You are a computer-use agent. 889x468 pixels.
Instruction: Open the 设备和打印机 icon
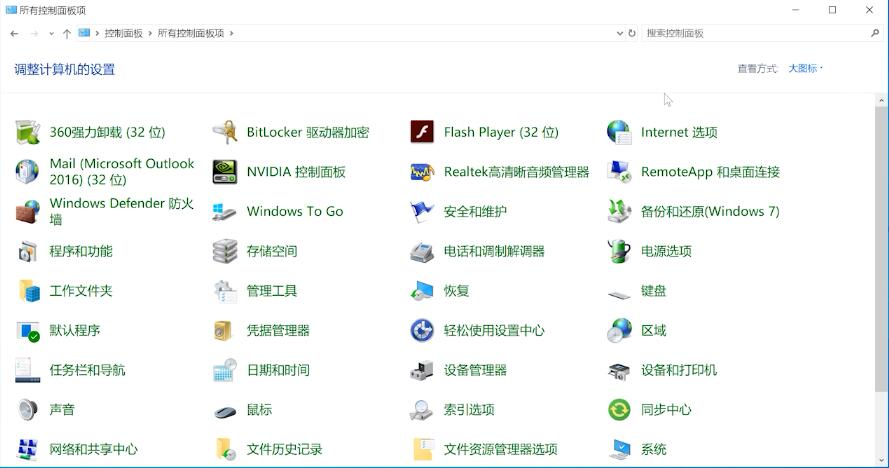[619, 372]
